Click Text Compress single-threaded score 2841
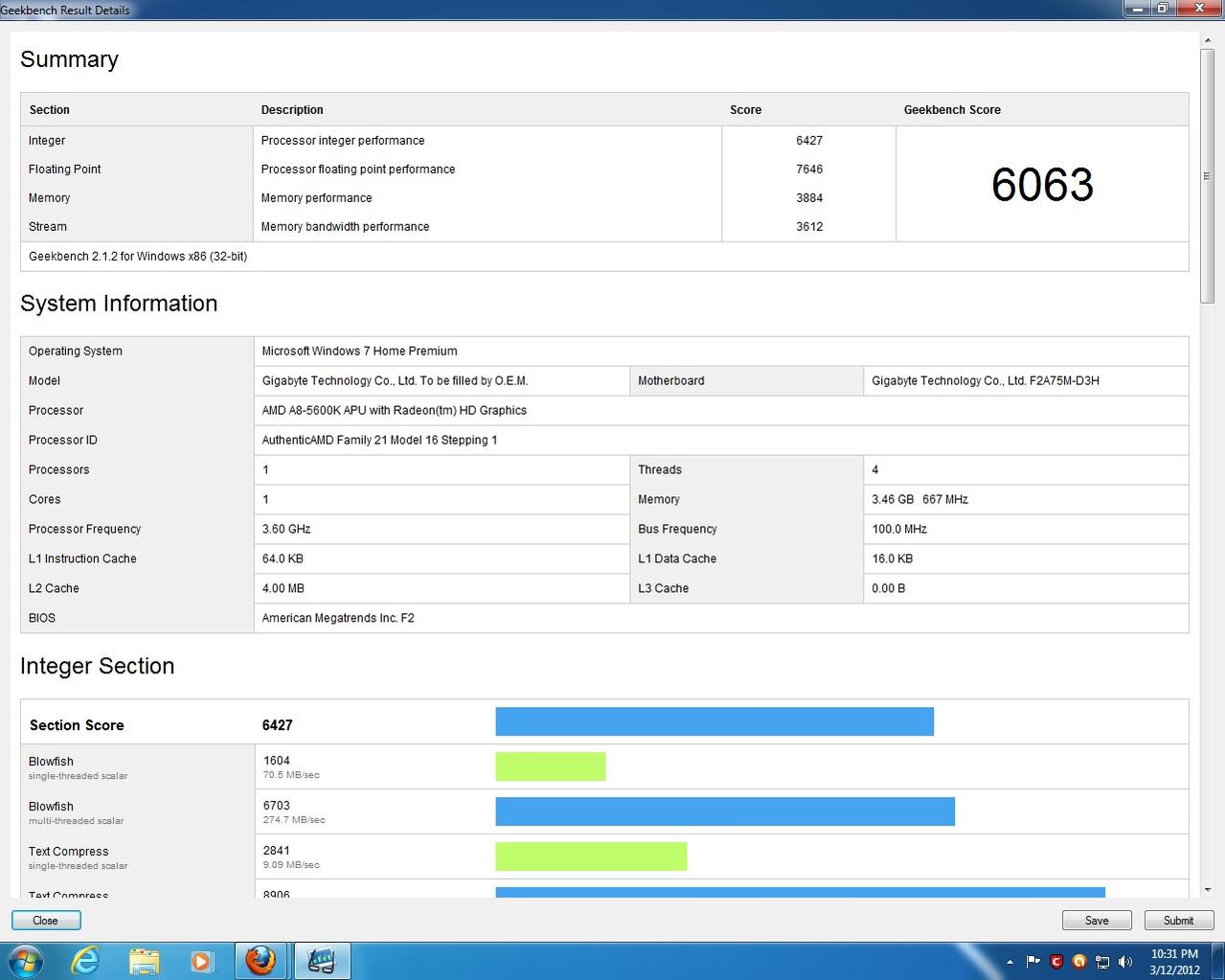This screenshot has height=980, width=1225. (x=276, y=852)
